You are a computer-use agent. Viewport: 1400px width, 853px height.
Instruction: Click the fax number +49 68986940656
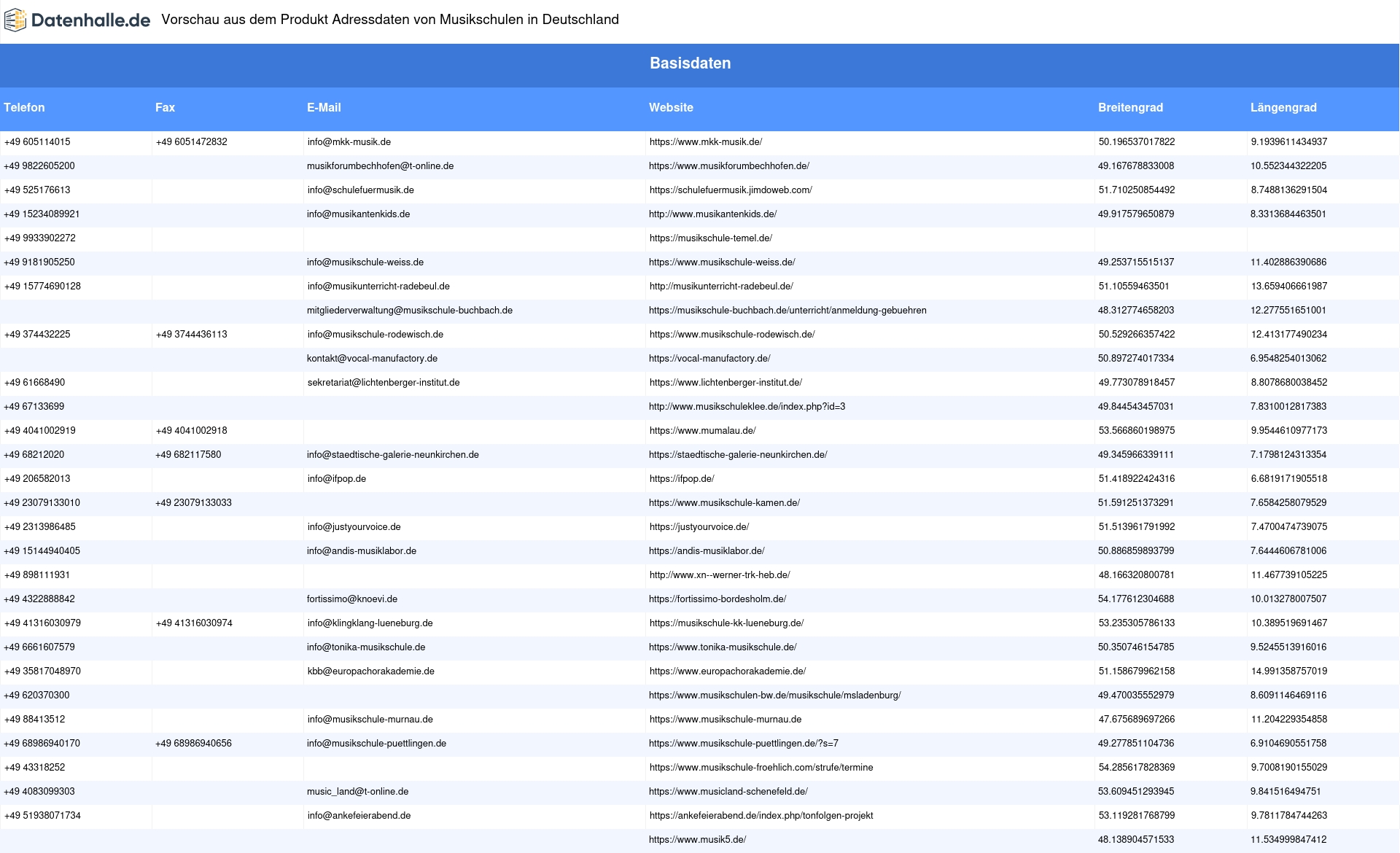[193, 744]
